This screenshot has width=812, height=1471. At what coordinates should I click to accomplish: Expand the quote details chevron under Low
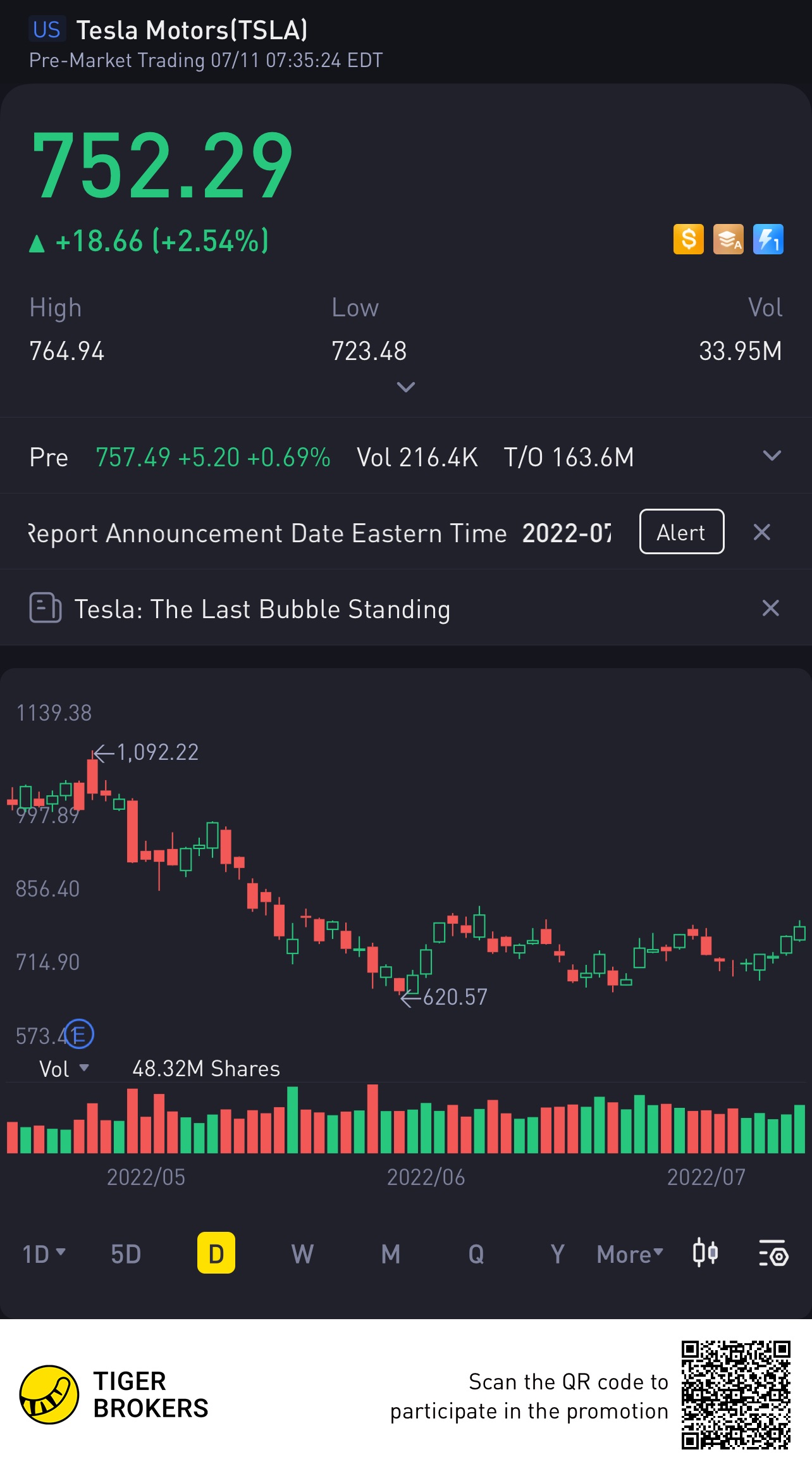click(x=405, y=387)
